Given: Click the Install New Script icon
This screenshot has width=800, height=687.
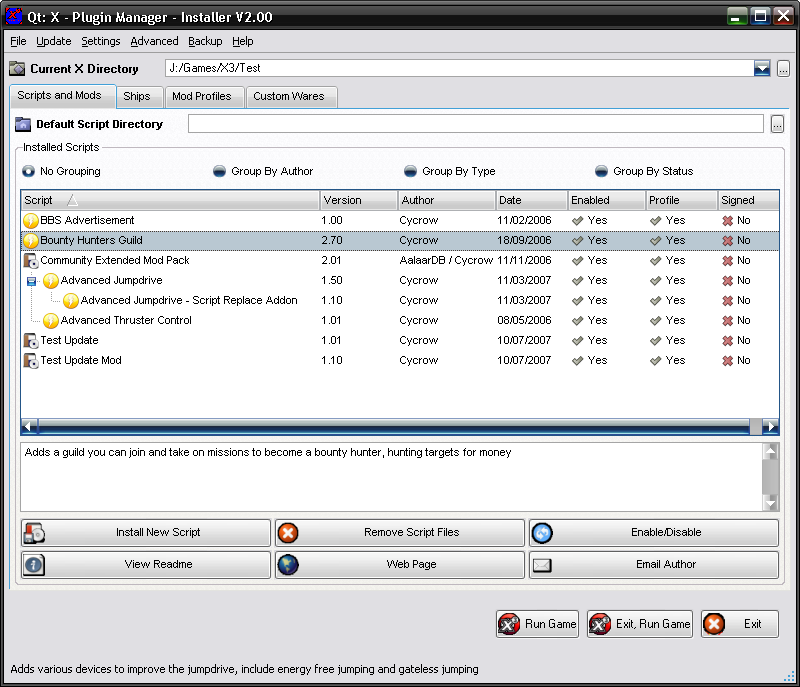Looking at the screenshot, I should click(34, 533).
